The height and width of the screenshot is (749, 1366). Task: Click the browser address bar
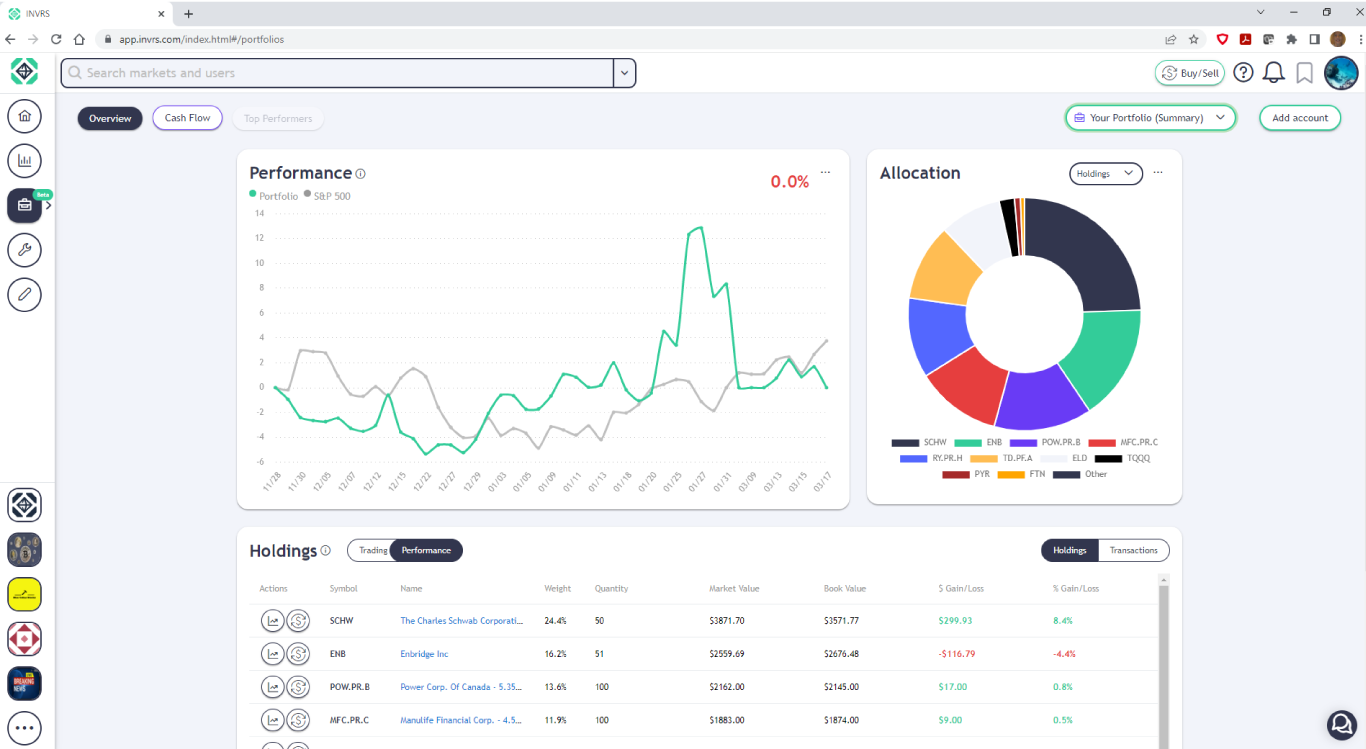click(630, 40)
